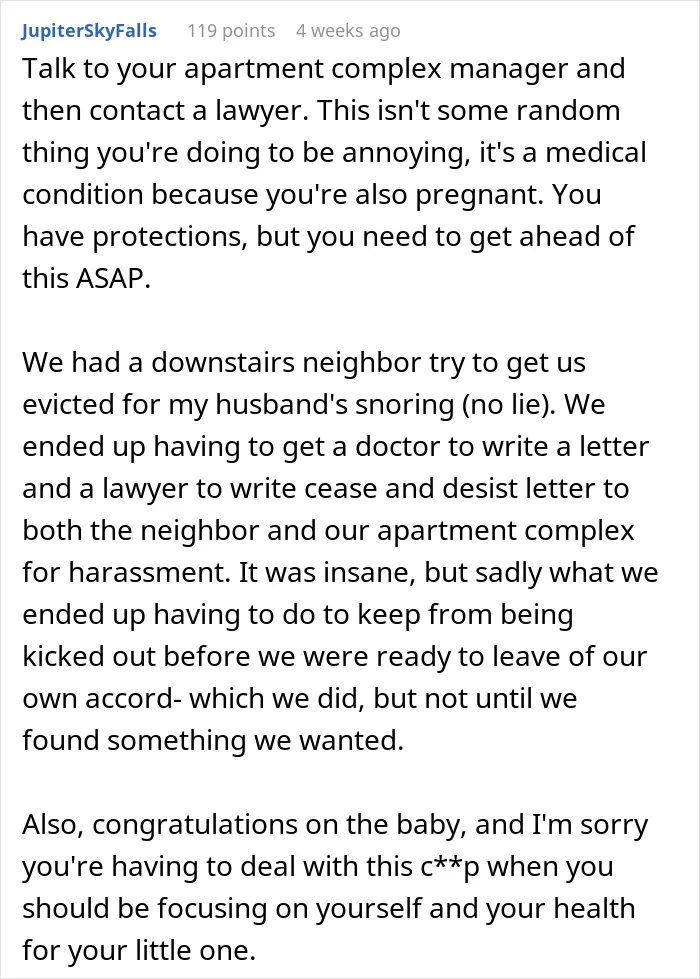Open JupiterSkyFalls user profile
This screenshot has height=979, width=700.
89,31
